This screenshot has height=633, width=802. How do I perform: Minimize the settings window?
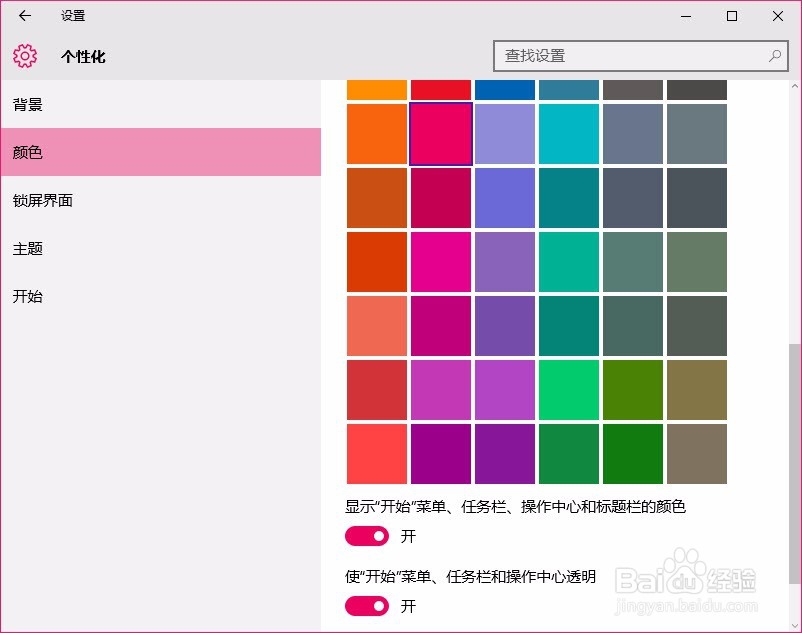[x=686, y=16]
